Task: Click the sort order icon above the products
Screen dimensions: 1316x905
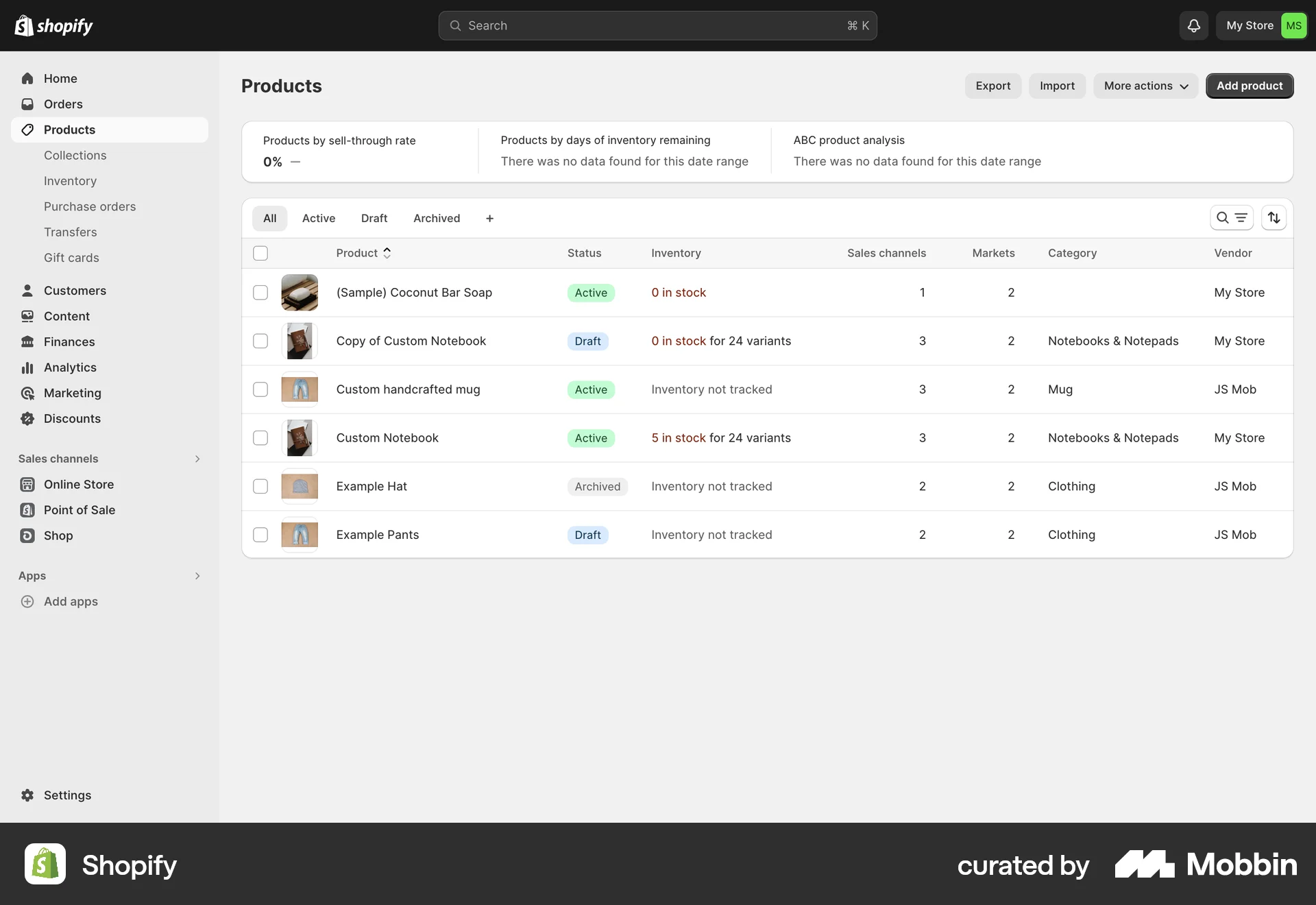Action: tap(1274, 217)
